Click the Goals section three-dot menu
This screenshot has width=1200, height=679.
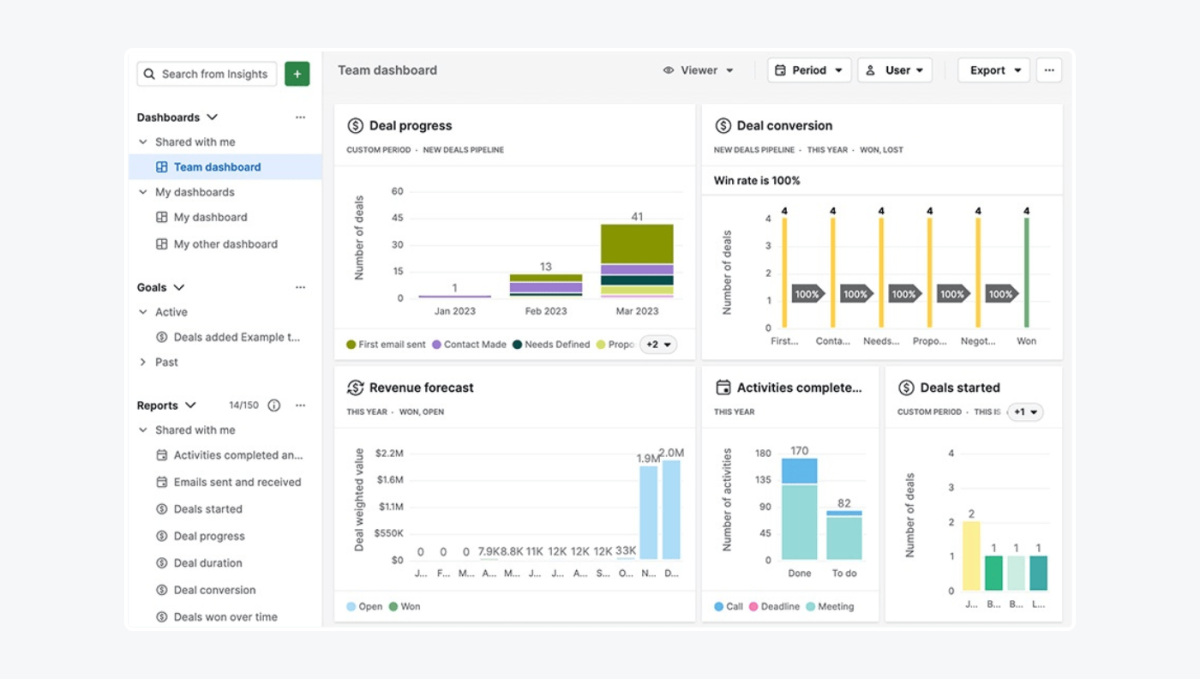point(300,288)
